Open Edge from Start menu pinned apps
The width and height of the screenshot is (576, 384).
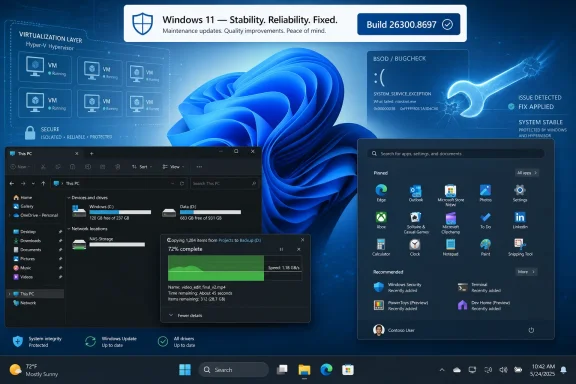pos(381,193)
